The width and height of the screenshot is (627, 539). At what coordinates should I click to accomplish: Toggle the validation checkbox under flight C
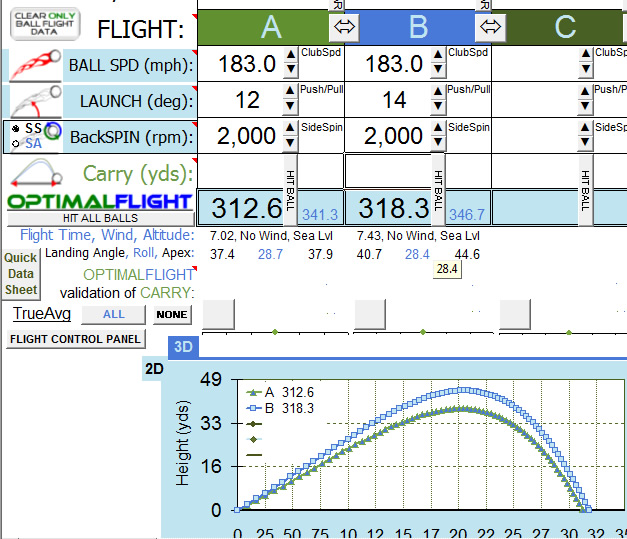point(515,314)
